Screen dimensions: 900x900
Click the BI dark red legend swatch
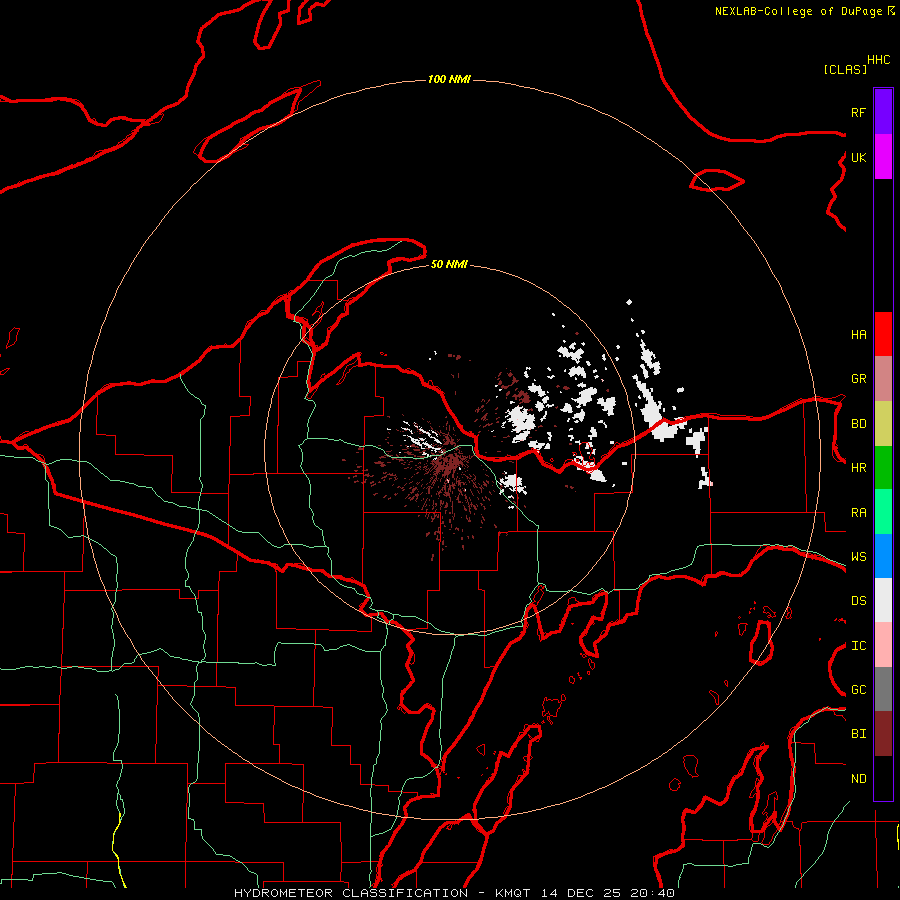[x=883, y=734]
